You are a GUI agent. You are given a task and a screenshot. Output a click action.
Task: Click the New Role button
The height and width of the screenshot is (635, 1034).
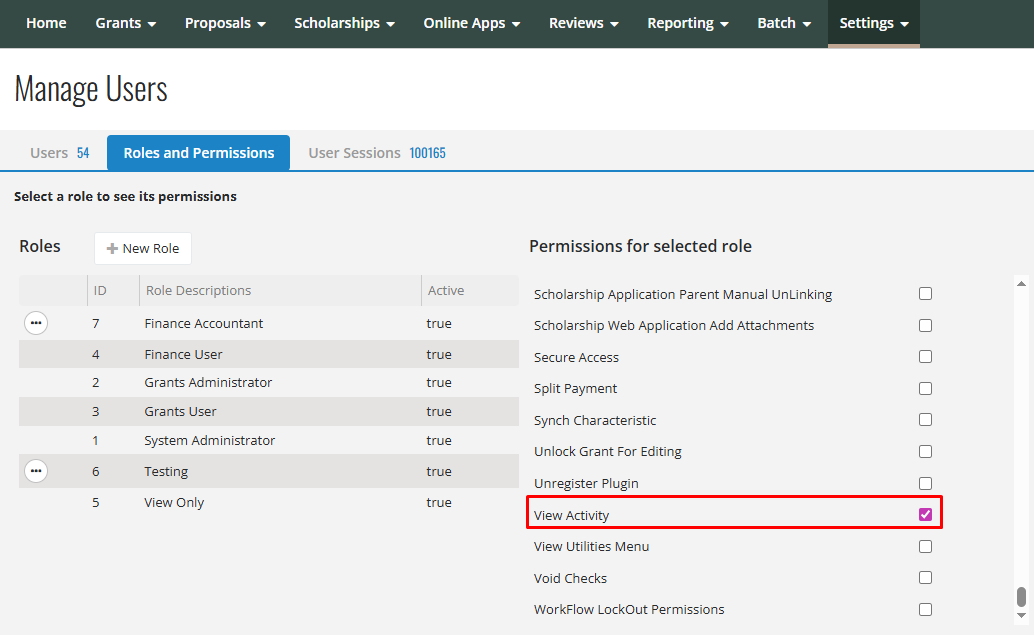click(x=142, y=249)
